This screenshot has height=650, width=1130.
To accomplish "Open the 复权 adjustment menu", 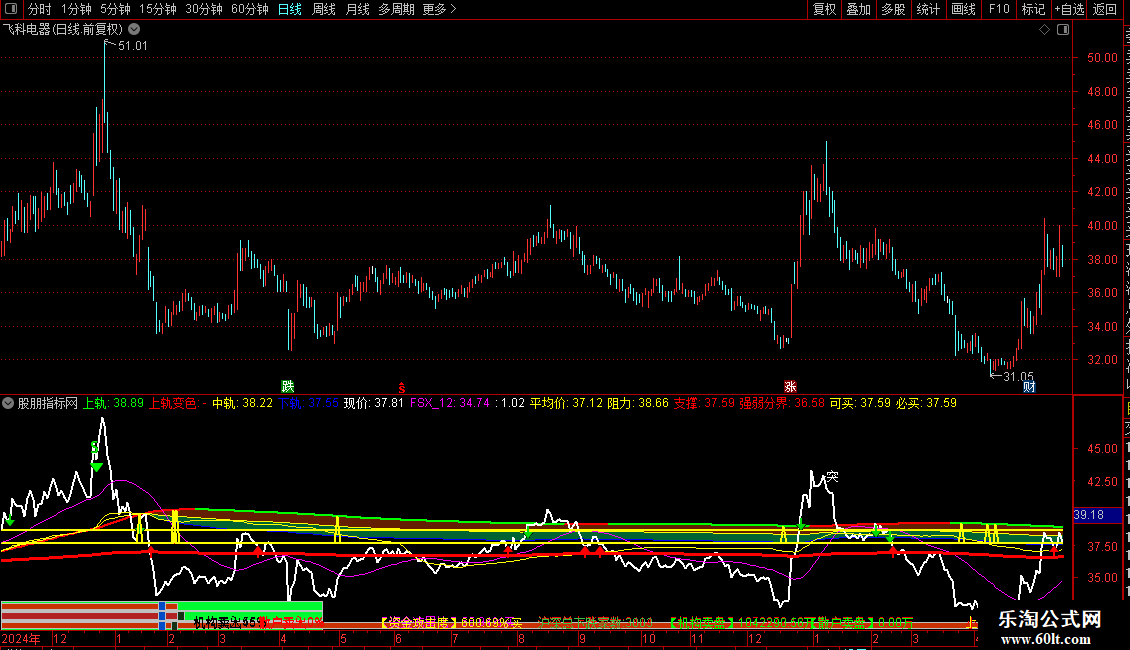I will [824, 9].
